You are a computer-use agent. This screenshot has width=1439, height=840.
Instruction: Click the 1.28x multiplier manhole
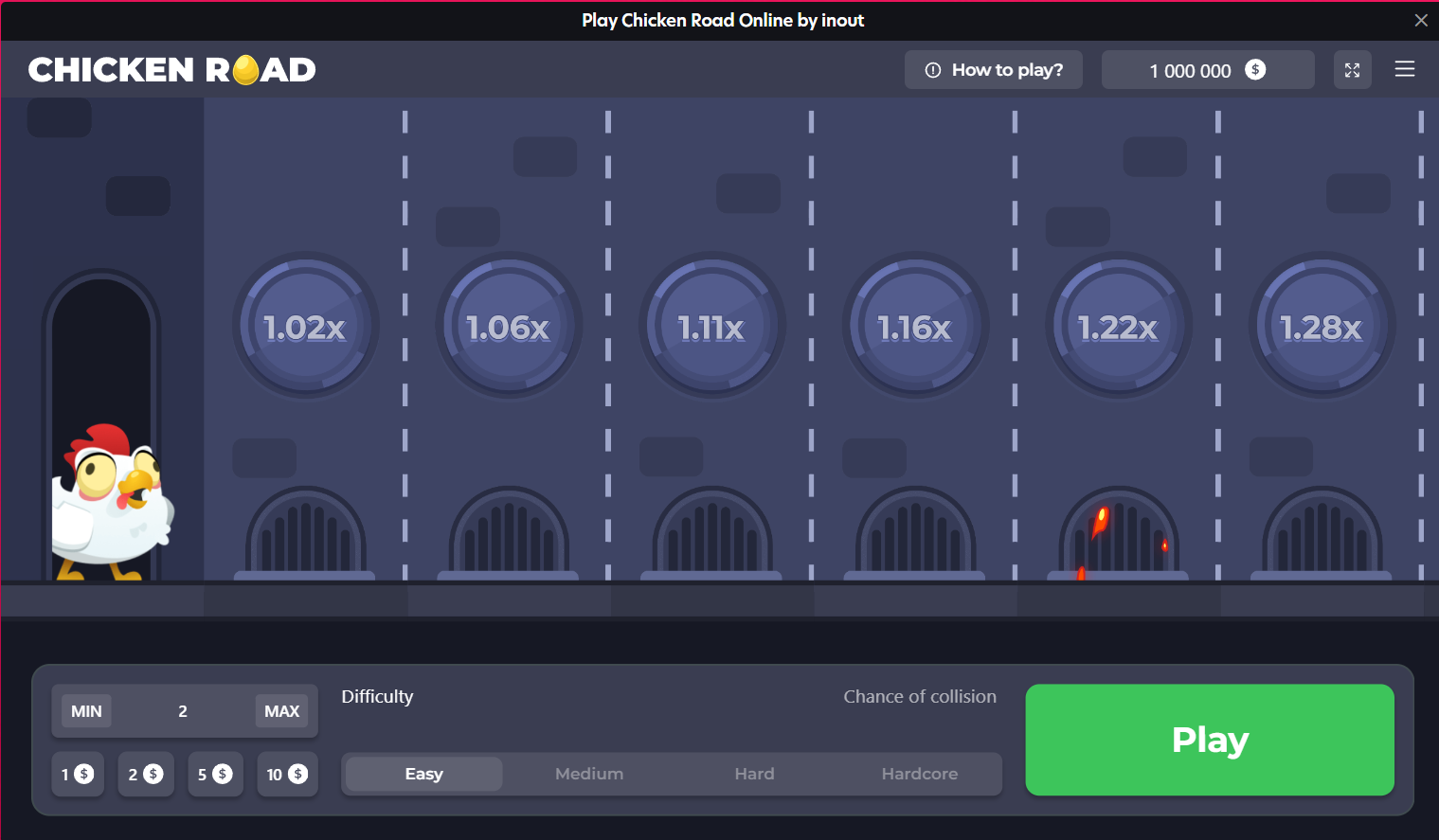tap(1322, 326)
